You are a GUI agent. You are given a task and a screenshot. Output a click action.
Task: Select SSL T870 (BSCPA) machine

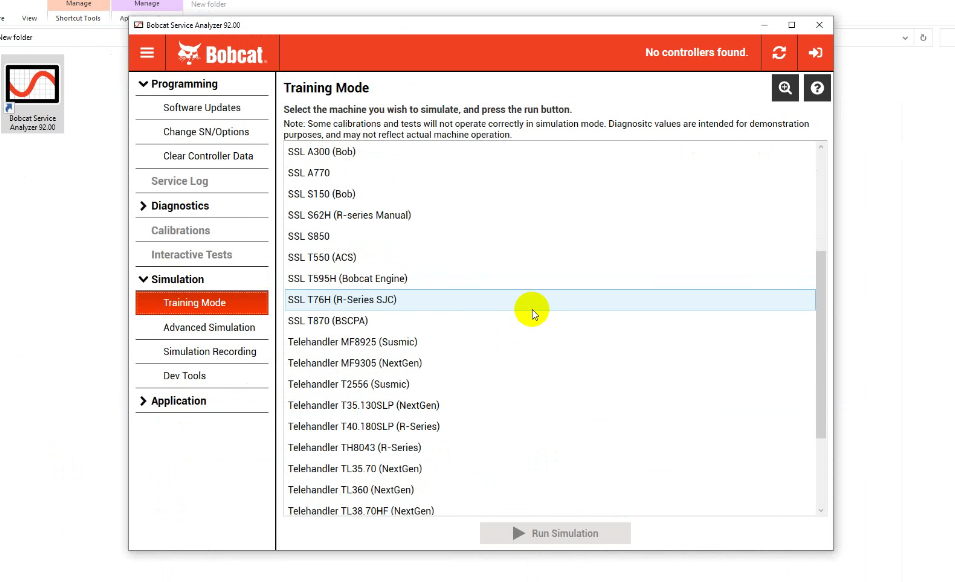[x=550, y=321]
